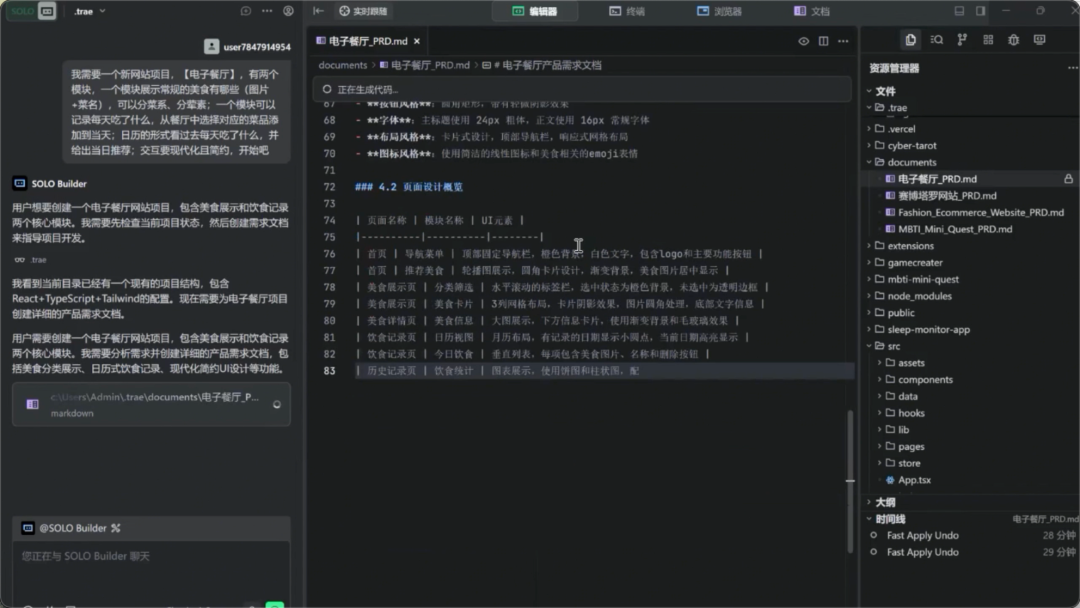Switch to the 编辑器 tab
Viewport: 1080px width, 608px height.
[535, 11]
